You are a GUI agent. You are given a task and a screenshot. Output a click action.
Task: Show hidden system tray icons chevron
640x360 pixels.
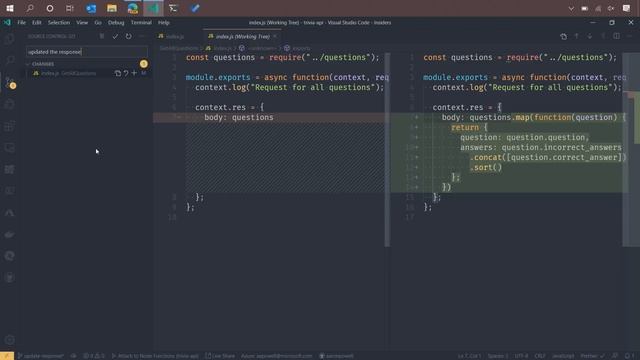click(x=571, y=8)
